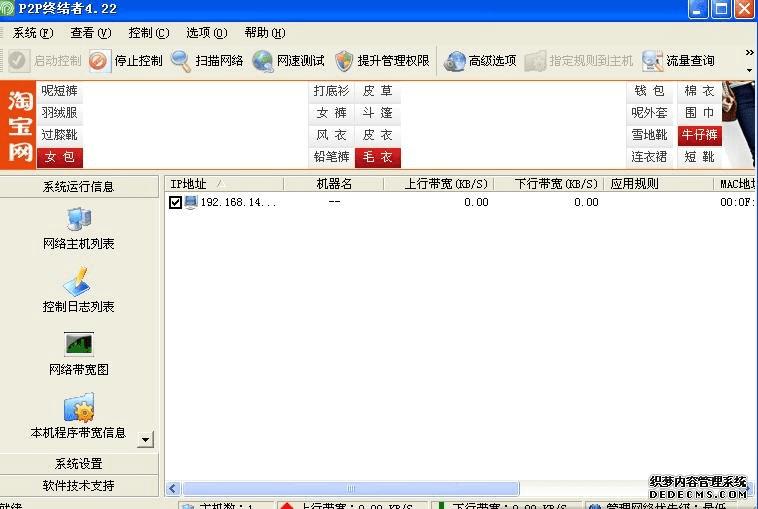Screen dimensions: 758x509
Task: Click the 高级选项 toolbar label
Action: (x=493, y=61)
